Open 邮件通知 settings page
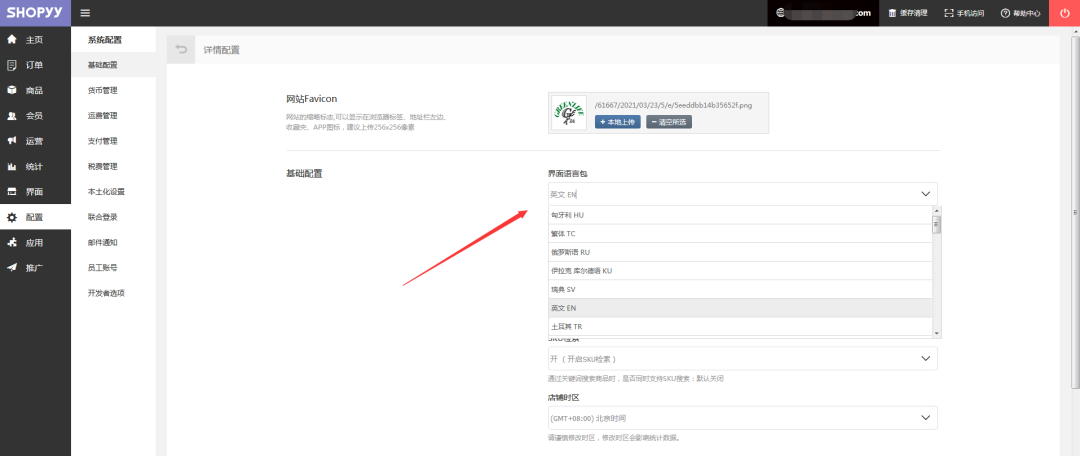This screenshot has width=1080, height=456. [x=103, y=242]
